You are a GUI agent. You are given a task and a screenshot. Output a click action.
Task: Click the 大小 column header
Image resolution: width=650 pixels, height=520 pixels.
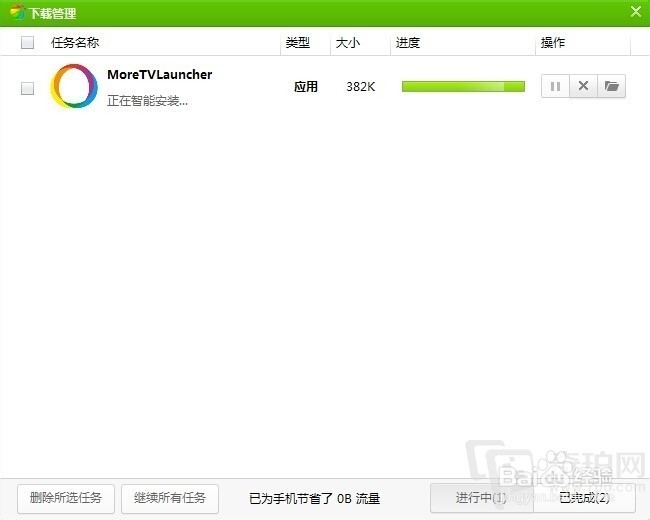pyautogui.click(x=347, y=42)
